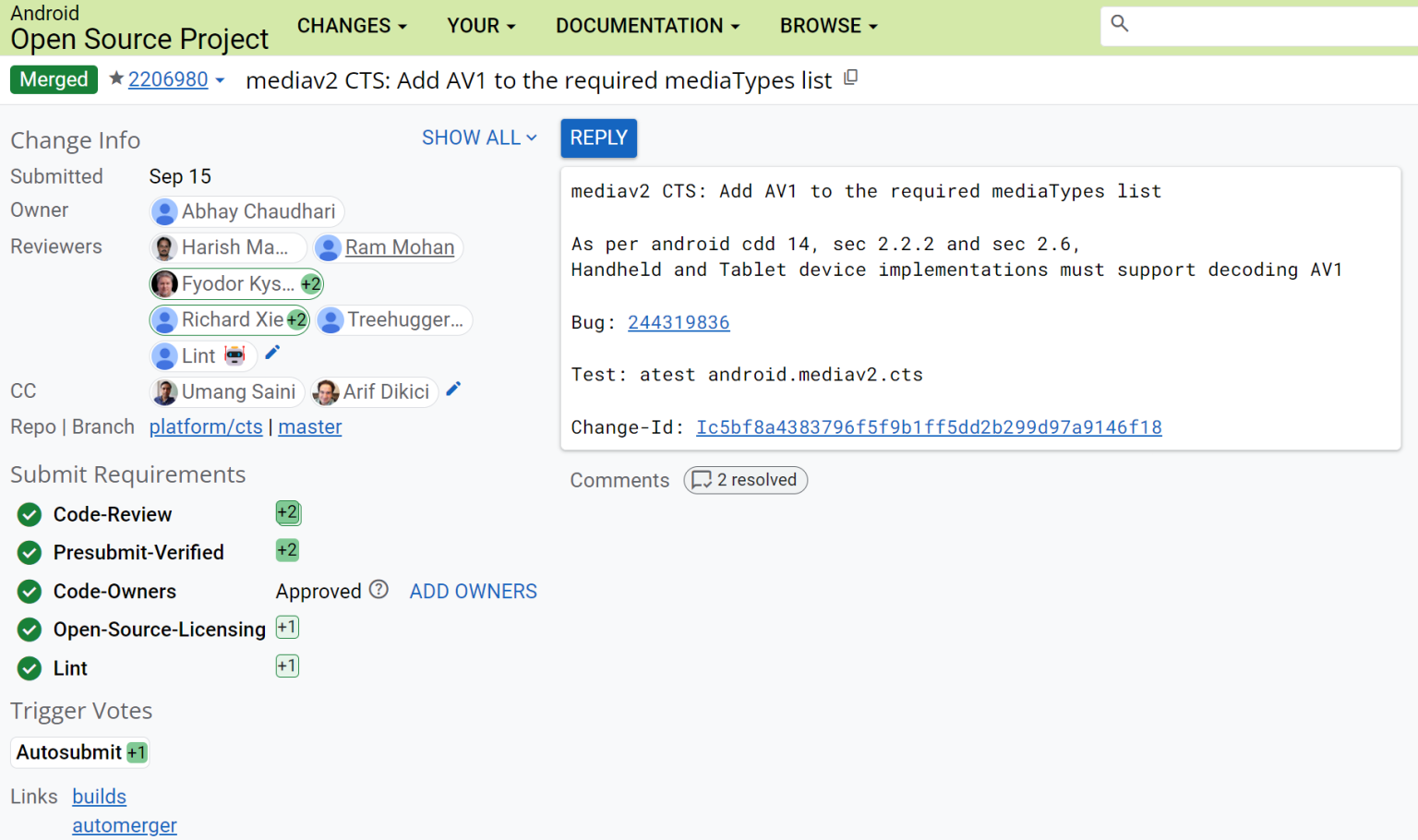Click the Android Open Source Project title
1418x840 pixels.
click(x=138, y=28)
